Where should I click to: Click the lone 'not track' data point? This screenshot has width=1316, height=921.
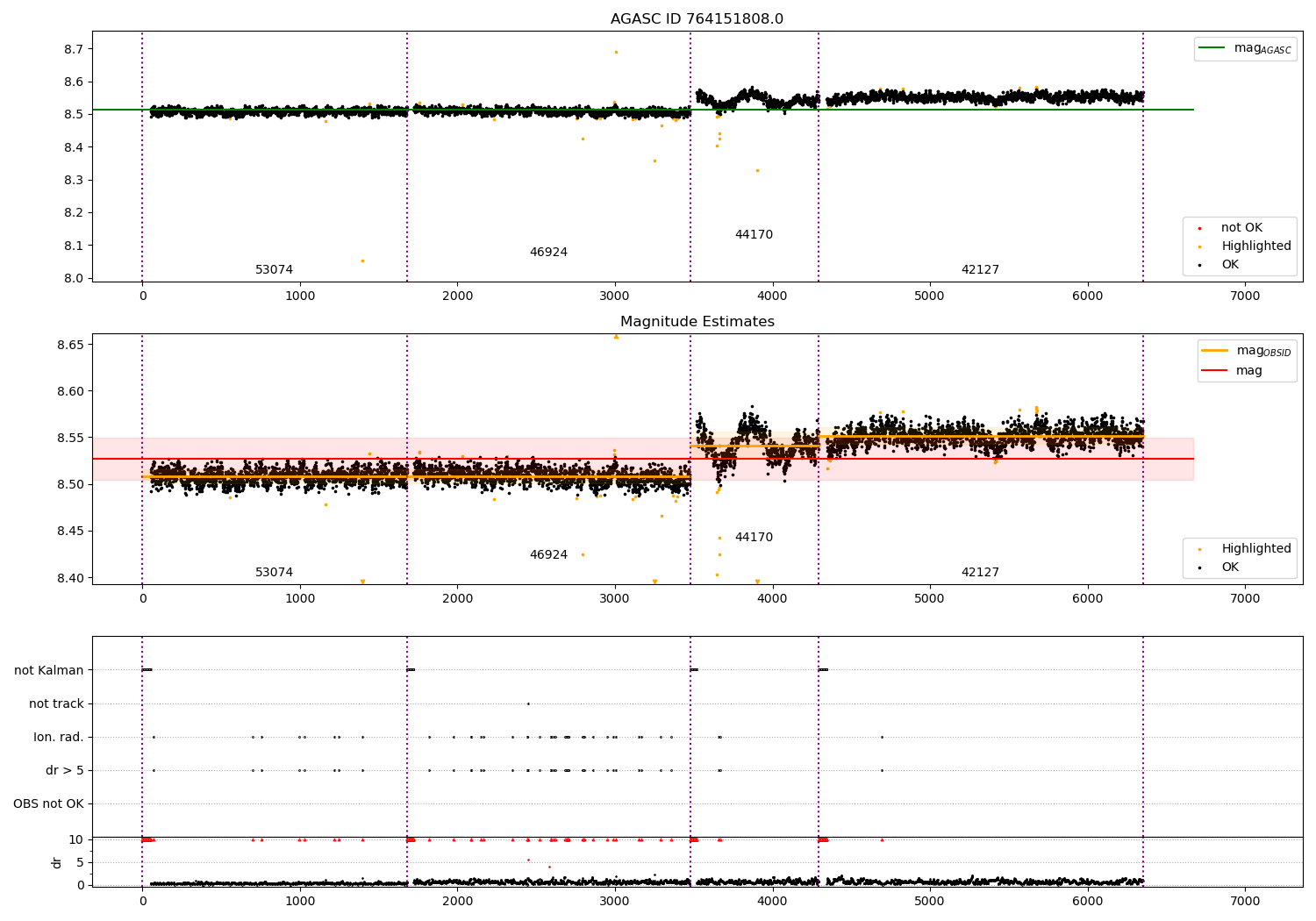[x=528, y=703]
